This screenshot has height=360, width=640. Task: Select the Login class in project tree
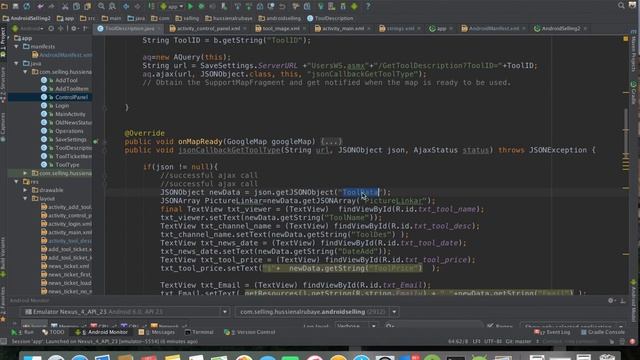[62, 106]
